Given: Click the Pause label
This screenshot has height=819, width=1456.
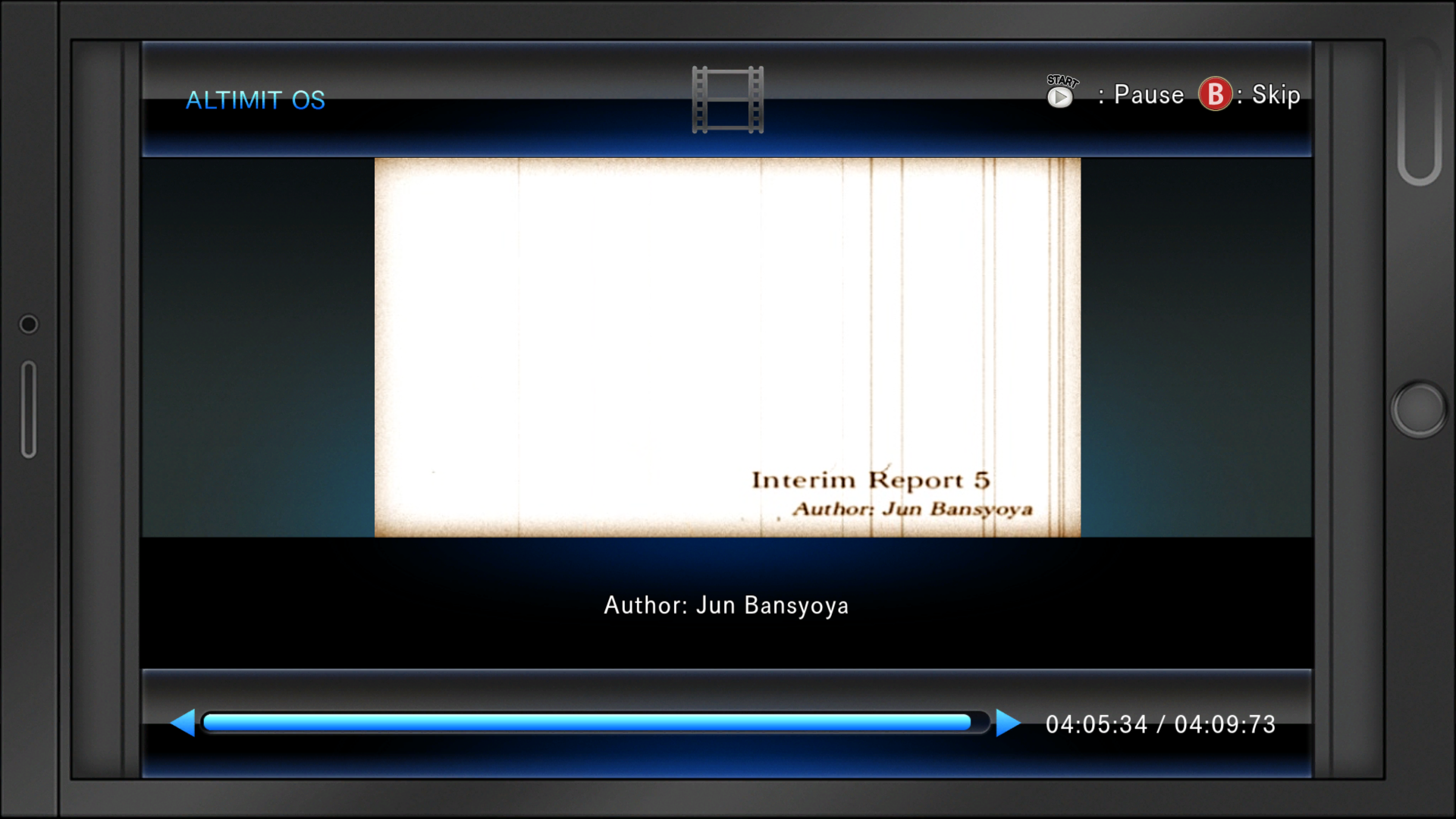Looking at the screenshot, I should [1148, 96].
